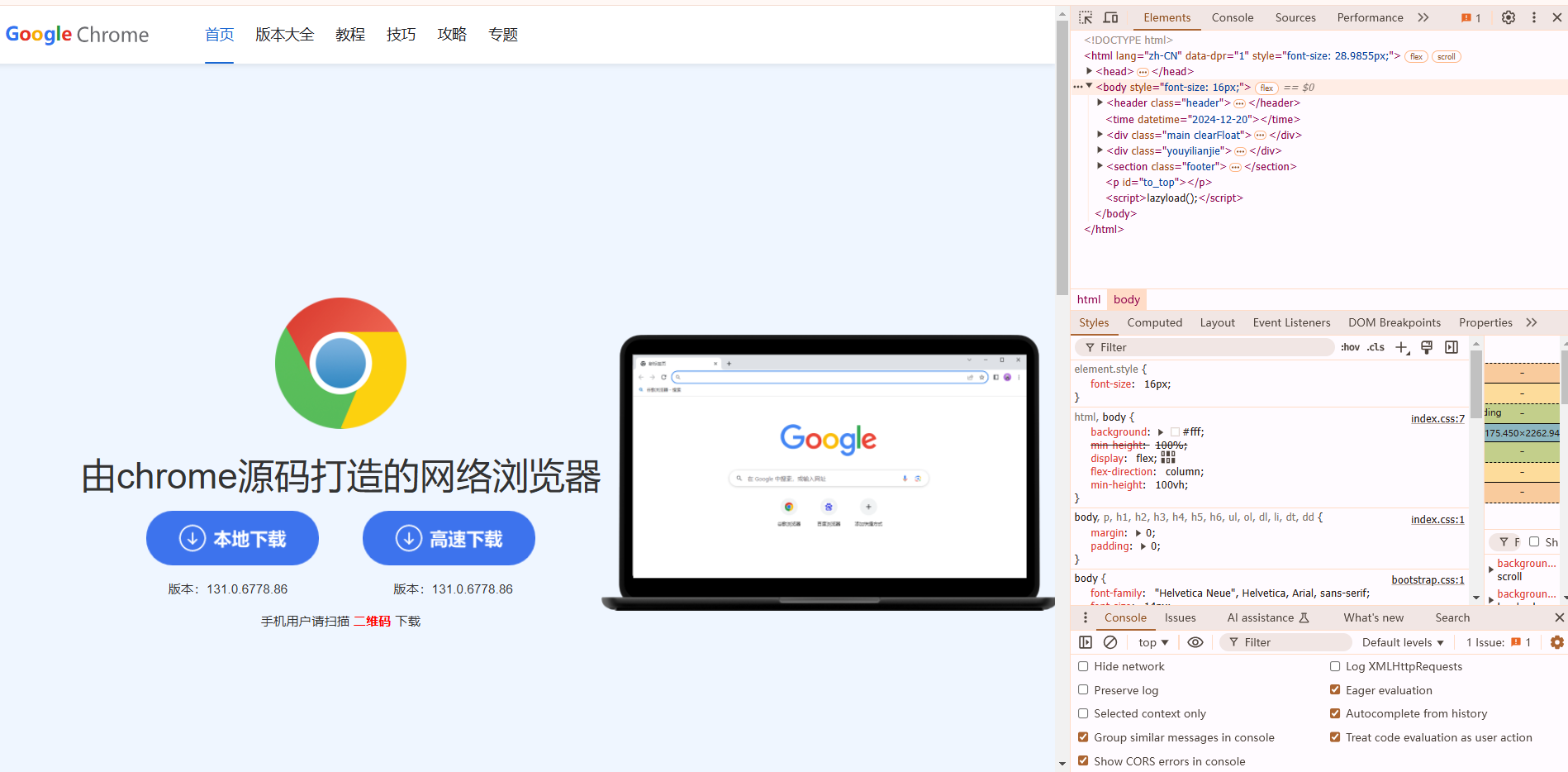Toggle rendering emulations paintbrush icon
Viewport: 1568px width, 772px height.
click(x=1427, y=347)
